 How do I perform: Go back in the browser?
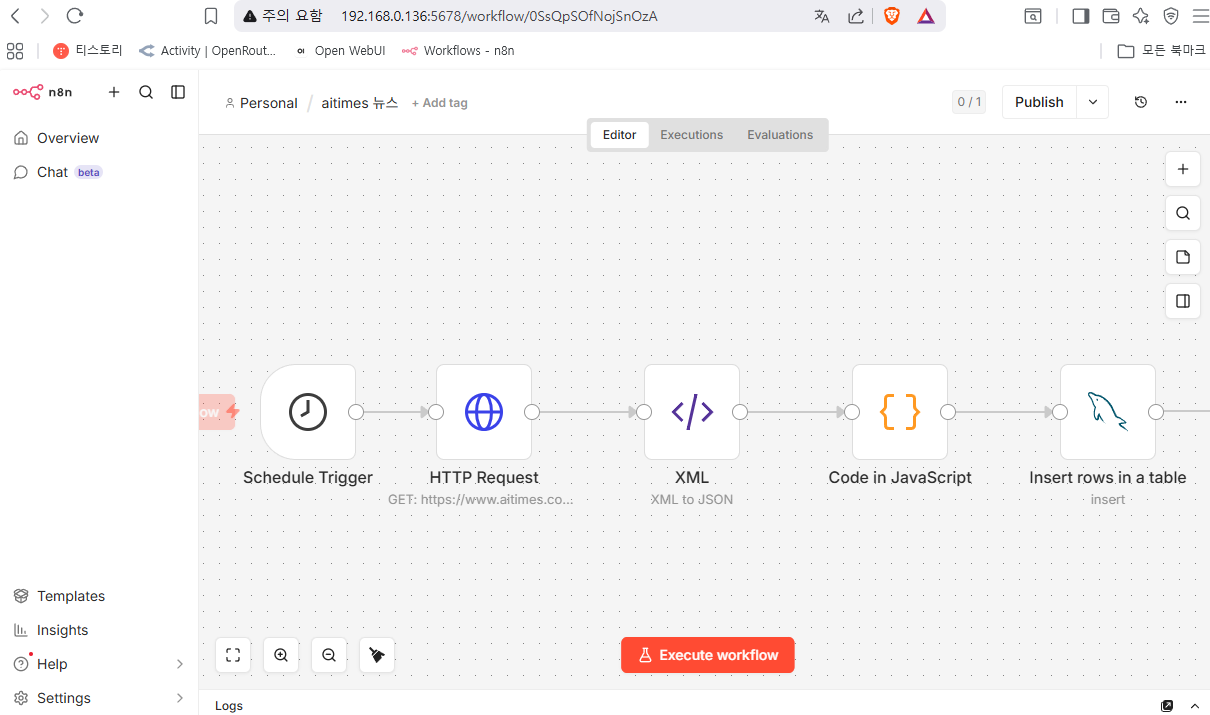(x=16, y=16)
